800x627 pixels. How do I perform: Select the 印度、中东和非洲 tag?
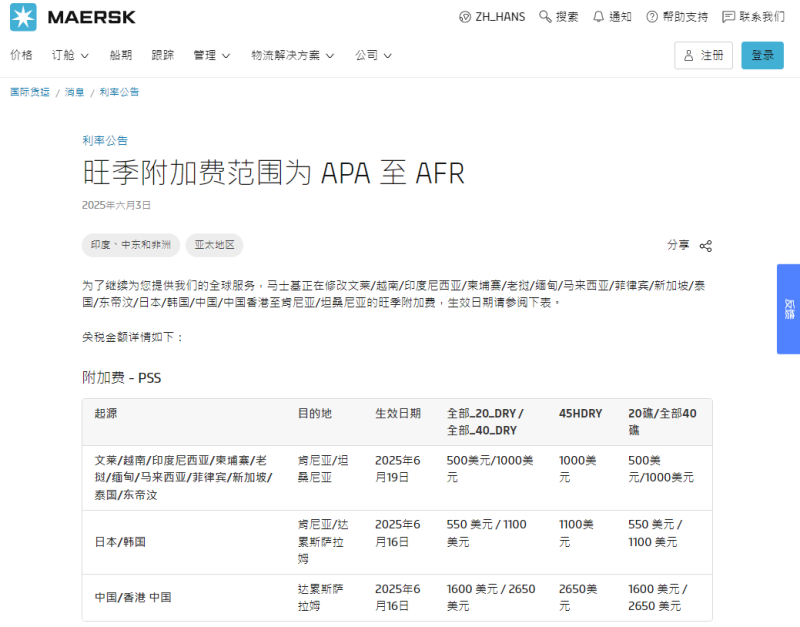(131, 245)
